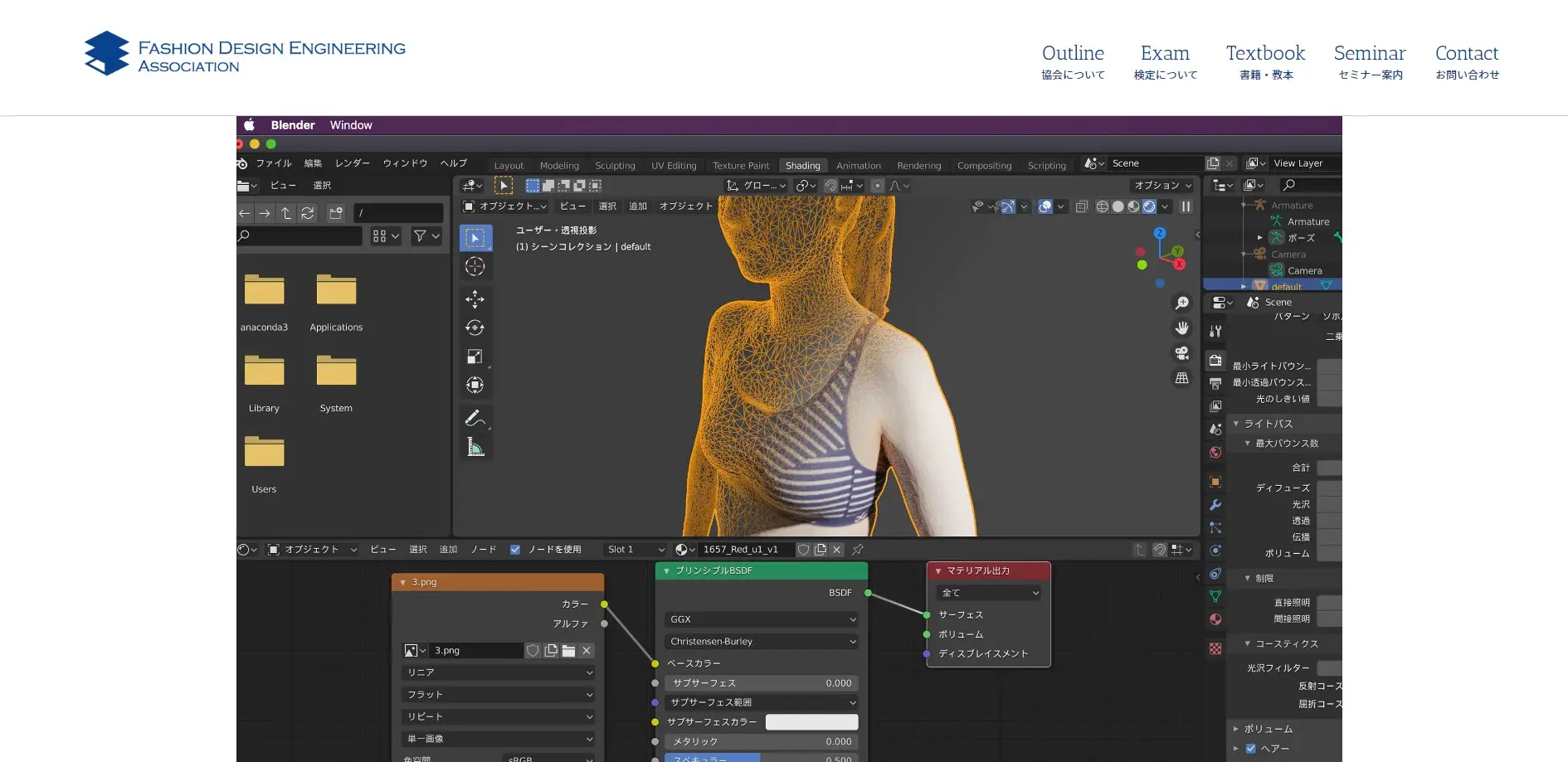Toggle the Use Nodes checkbox
The image size is (1568, 762).
click(x=515, y=550)
